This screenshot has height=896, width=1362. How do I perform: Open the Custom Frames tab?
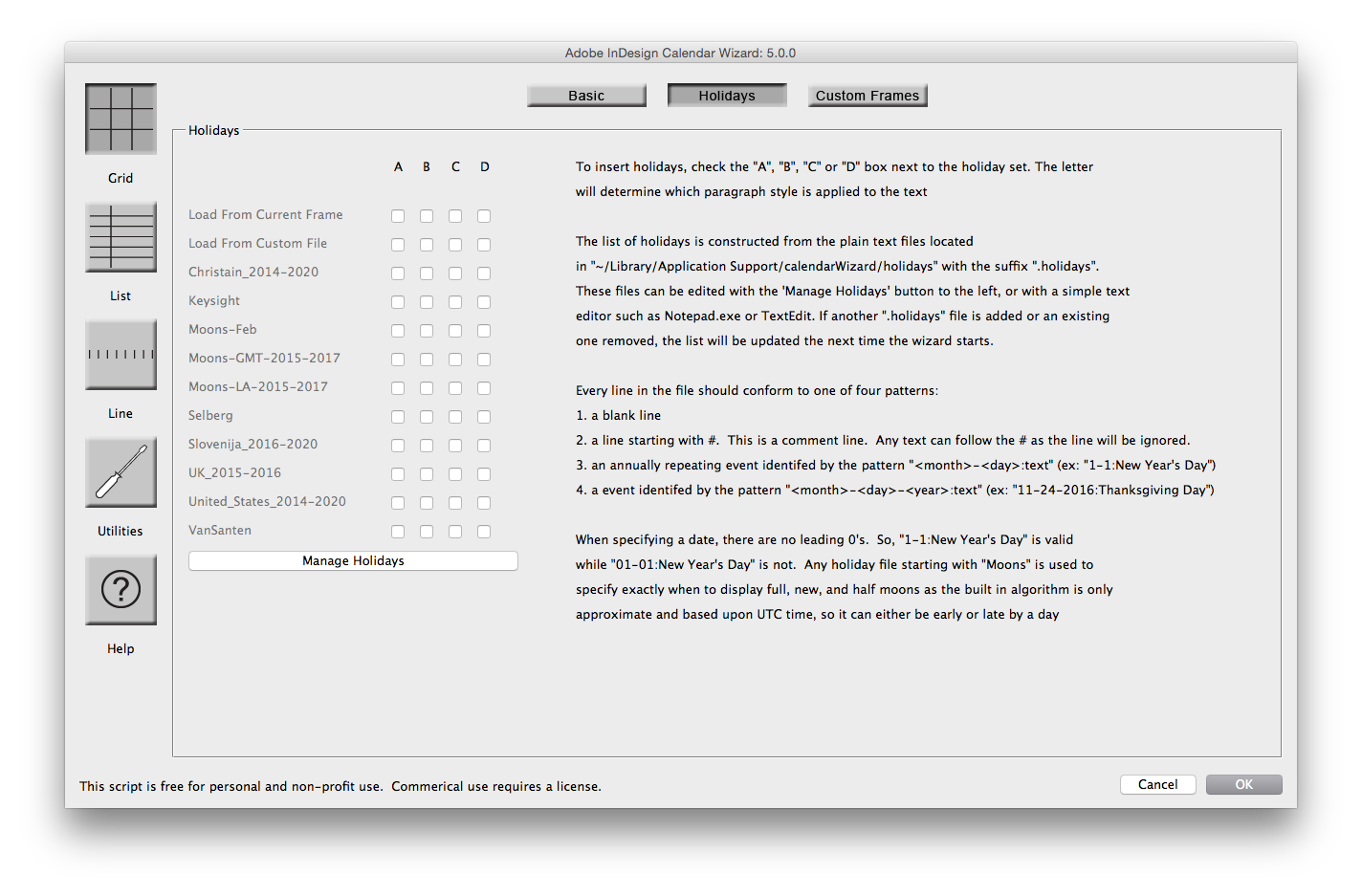(x=868, y=95)
